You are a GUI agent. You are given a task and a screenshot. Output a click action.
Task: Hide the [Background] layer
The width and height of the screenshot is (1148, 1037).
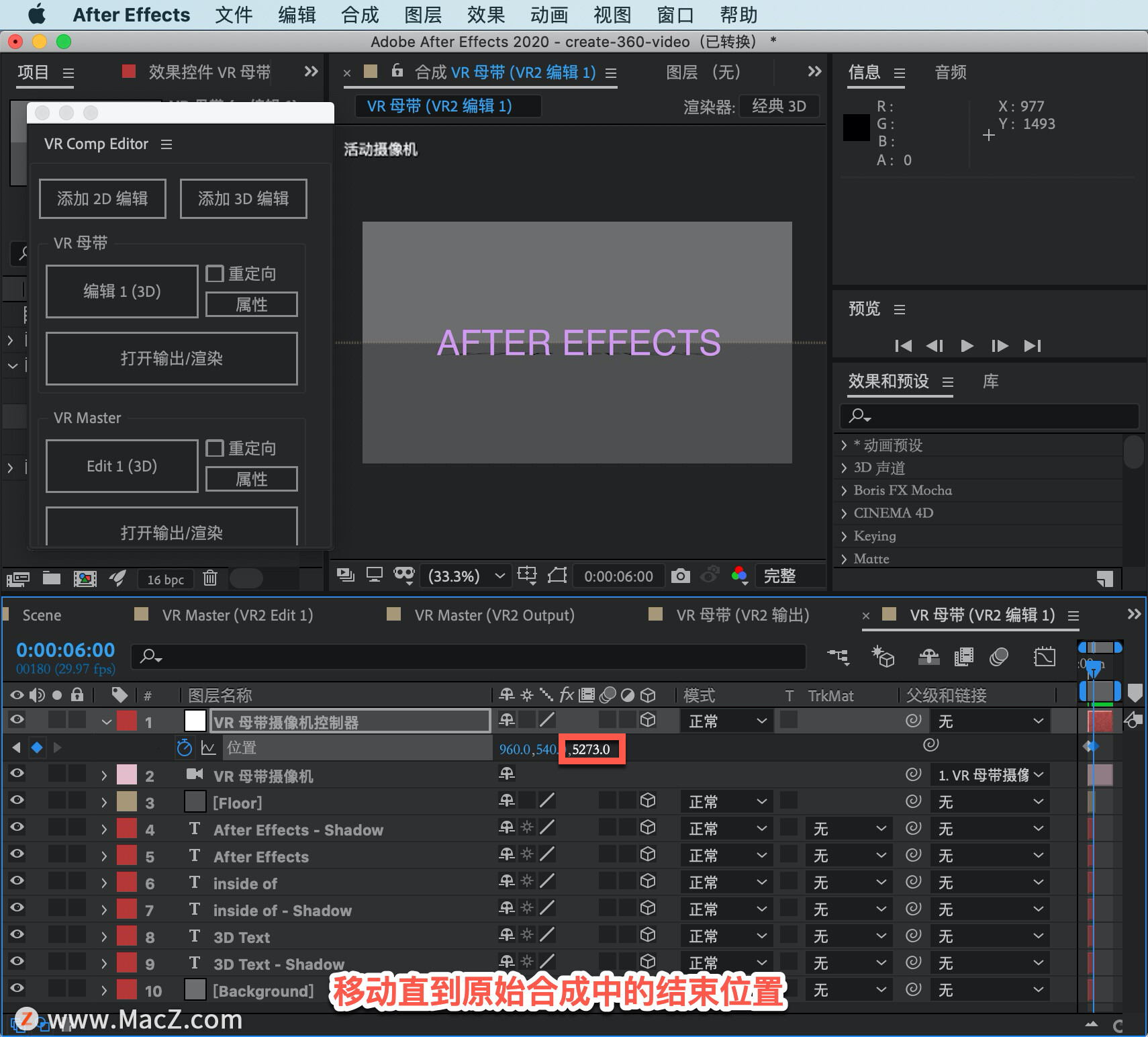[17, 988]
